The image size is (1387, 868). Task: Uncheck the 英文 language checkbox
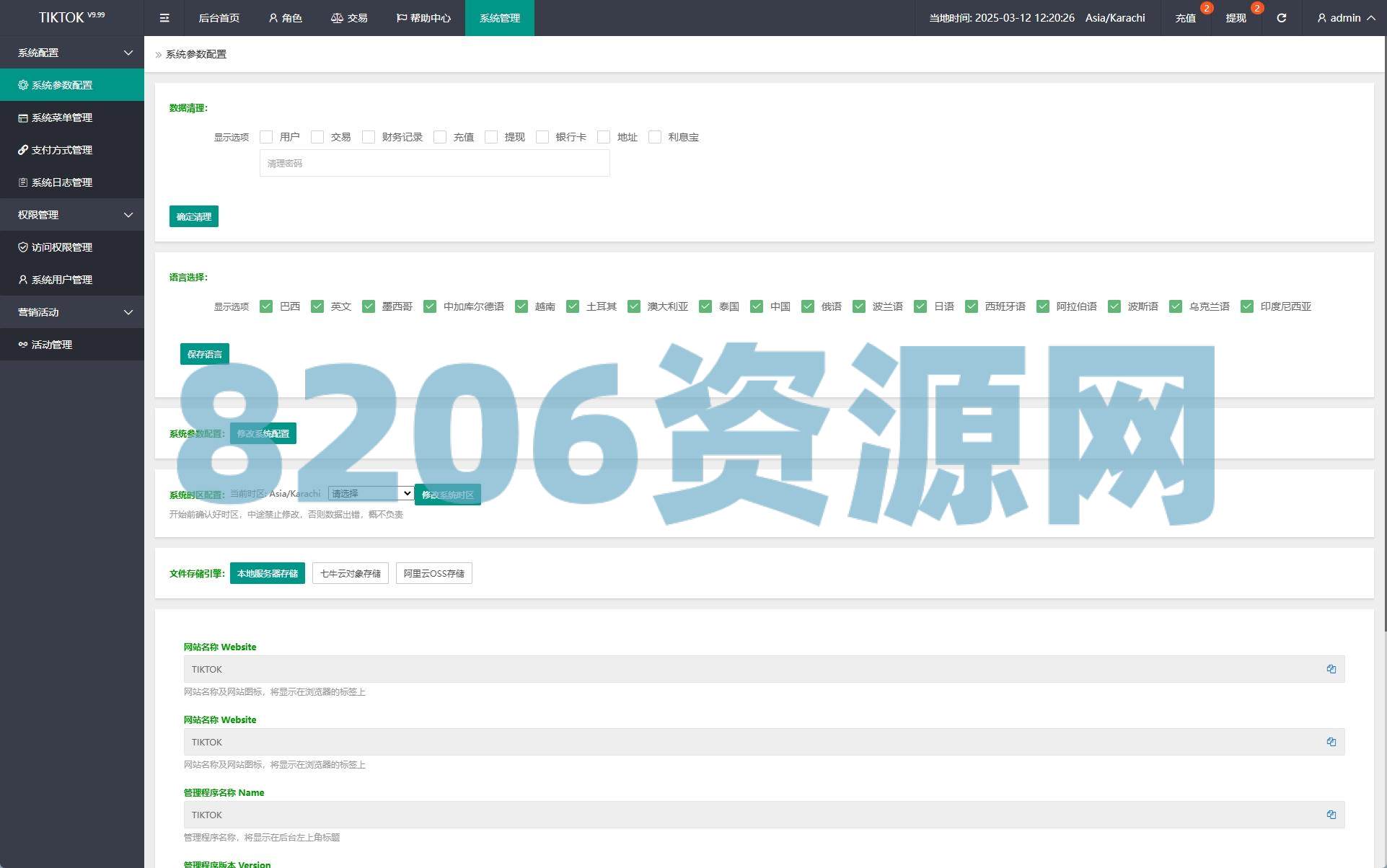[317, 306]
